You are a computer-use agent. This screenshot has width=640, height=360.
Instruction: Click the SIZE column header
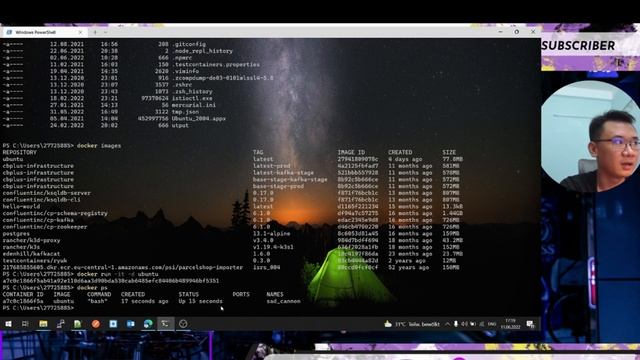449,152
